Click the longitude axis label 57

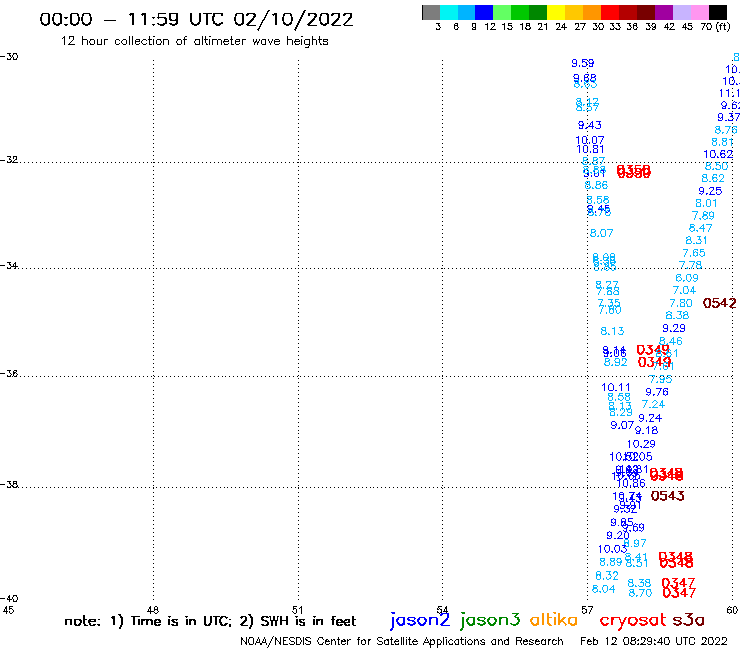click(587, 610)
